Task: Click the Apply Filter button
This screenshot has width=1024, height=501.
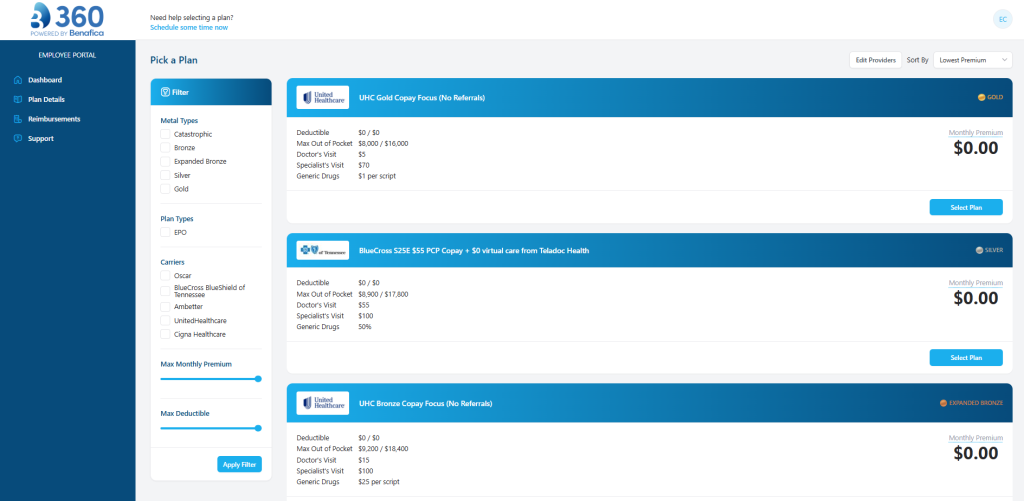Action: 240,464
